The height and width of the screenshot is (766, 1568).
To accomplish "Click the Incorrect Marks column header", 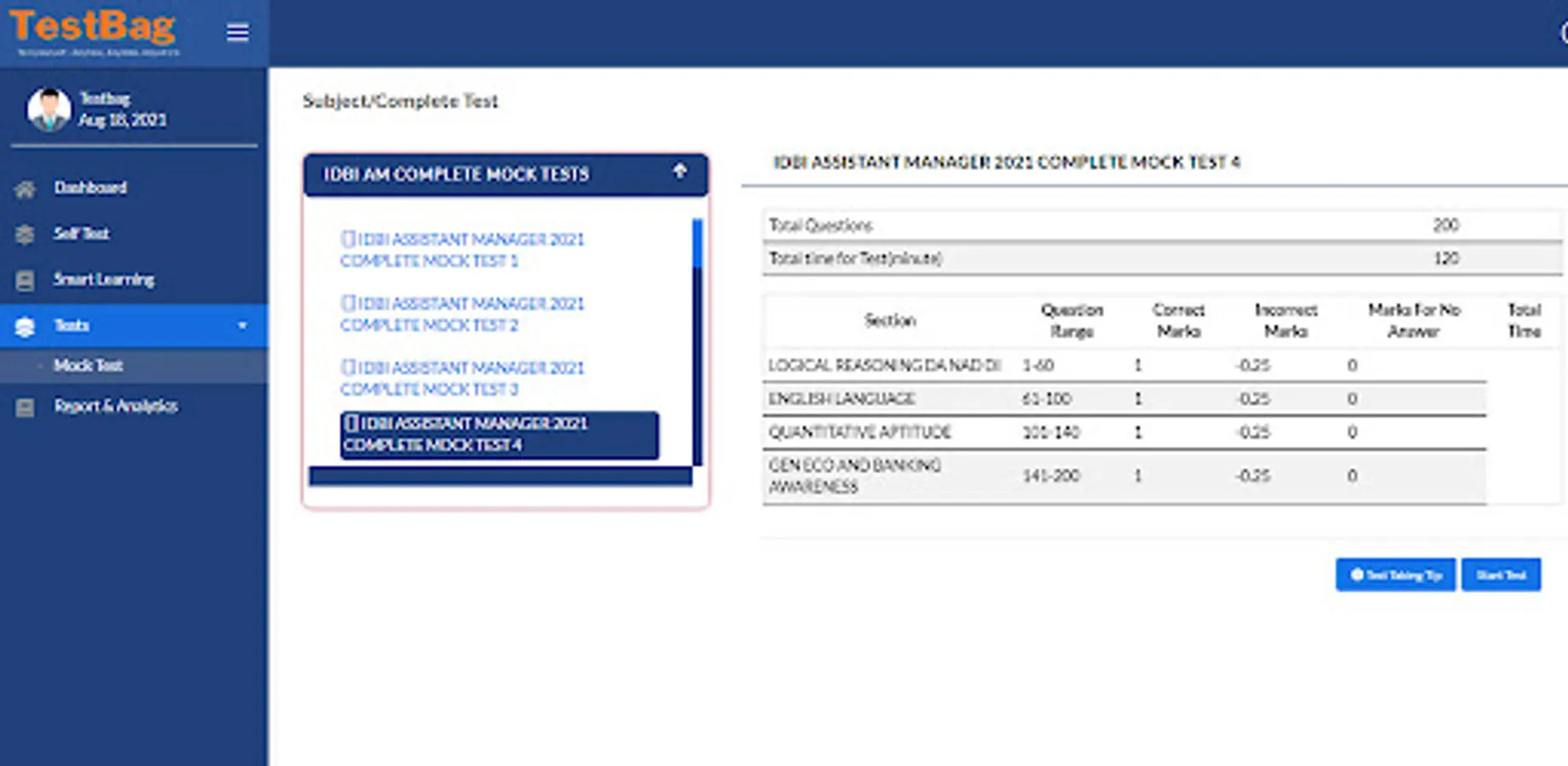I will (x=1286, y=320).
